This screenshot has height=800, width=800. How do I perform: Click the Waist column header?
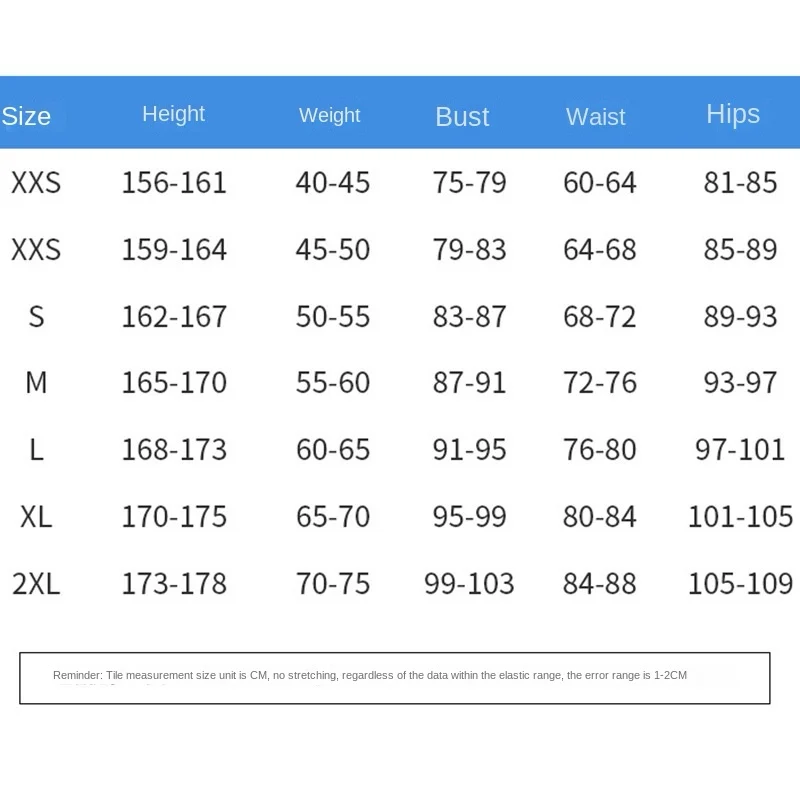point(595,117)
